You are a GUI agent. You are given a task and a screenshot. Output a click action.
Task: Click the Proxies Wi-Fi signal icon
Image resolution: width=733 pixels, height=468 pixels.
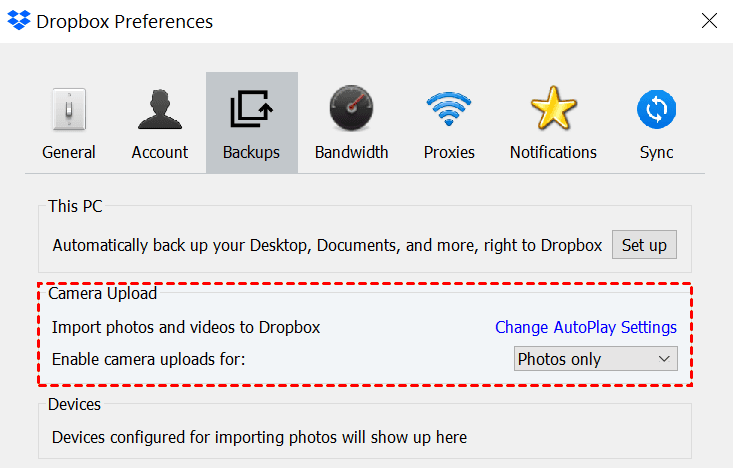[449, 110]
